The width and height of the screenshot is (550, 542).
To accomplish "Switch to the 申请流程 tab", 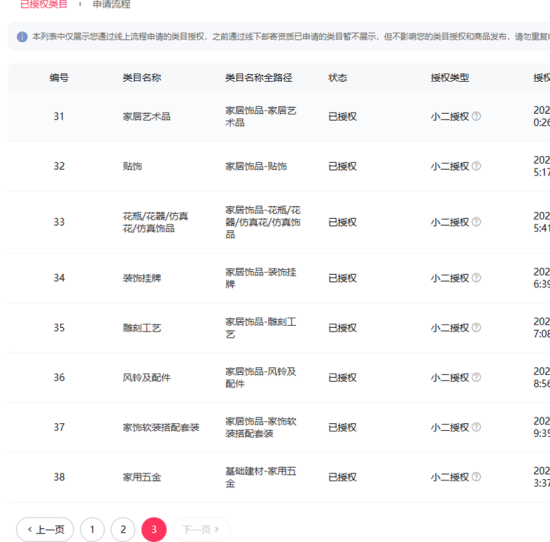I will 112,4.
